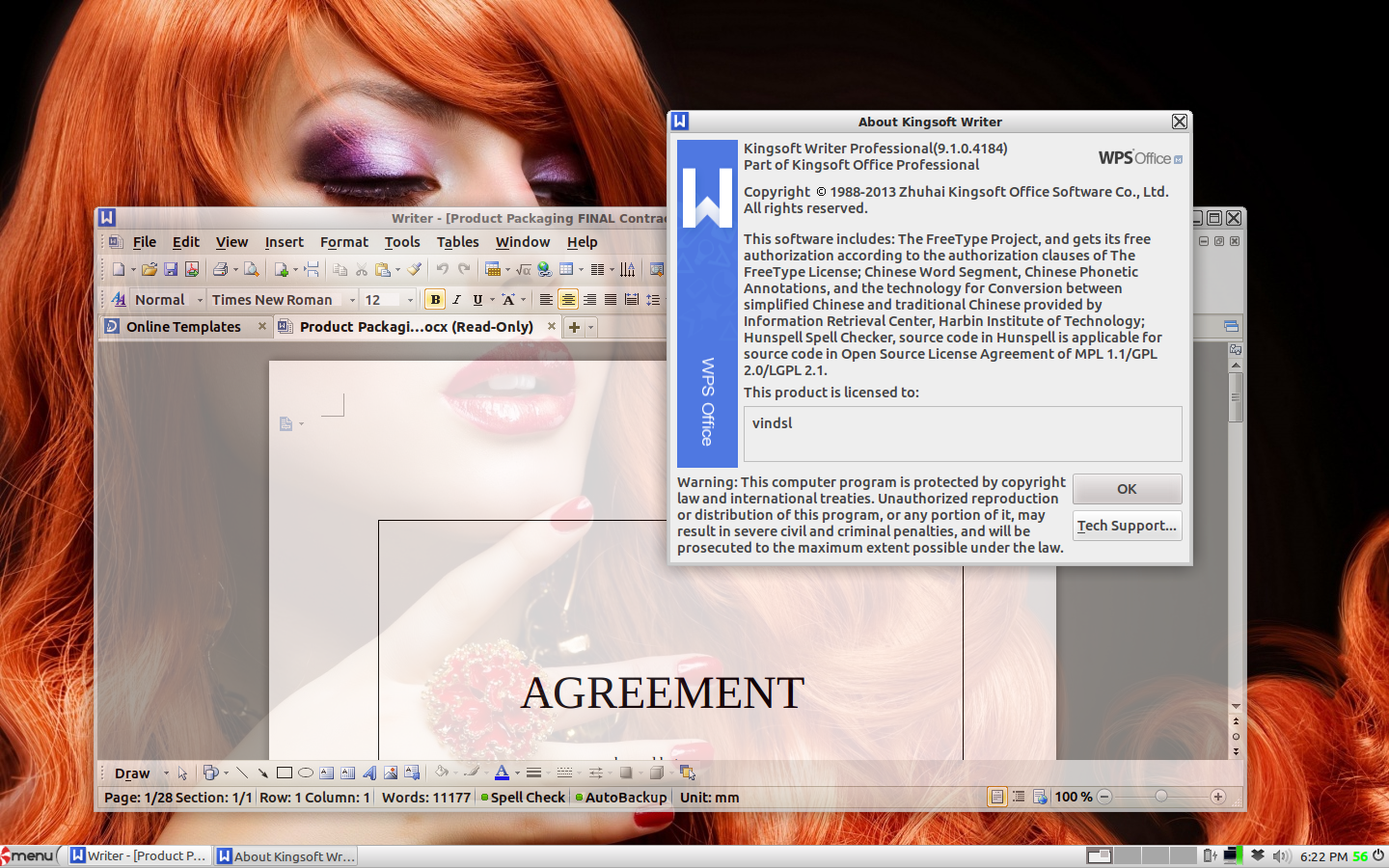Click the WordArt icon in Draw toolbar
Screen dimensions: 1389x868
[x=369, y=773]
